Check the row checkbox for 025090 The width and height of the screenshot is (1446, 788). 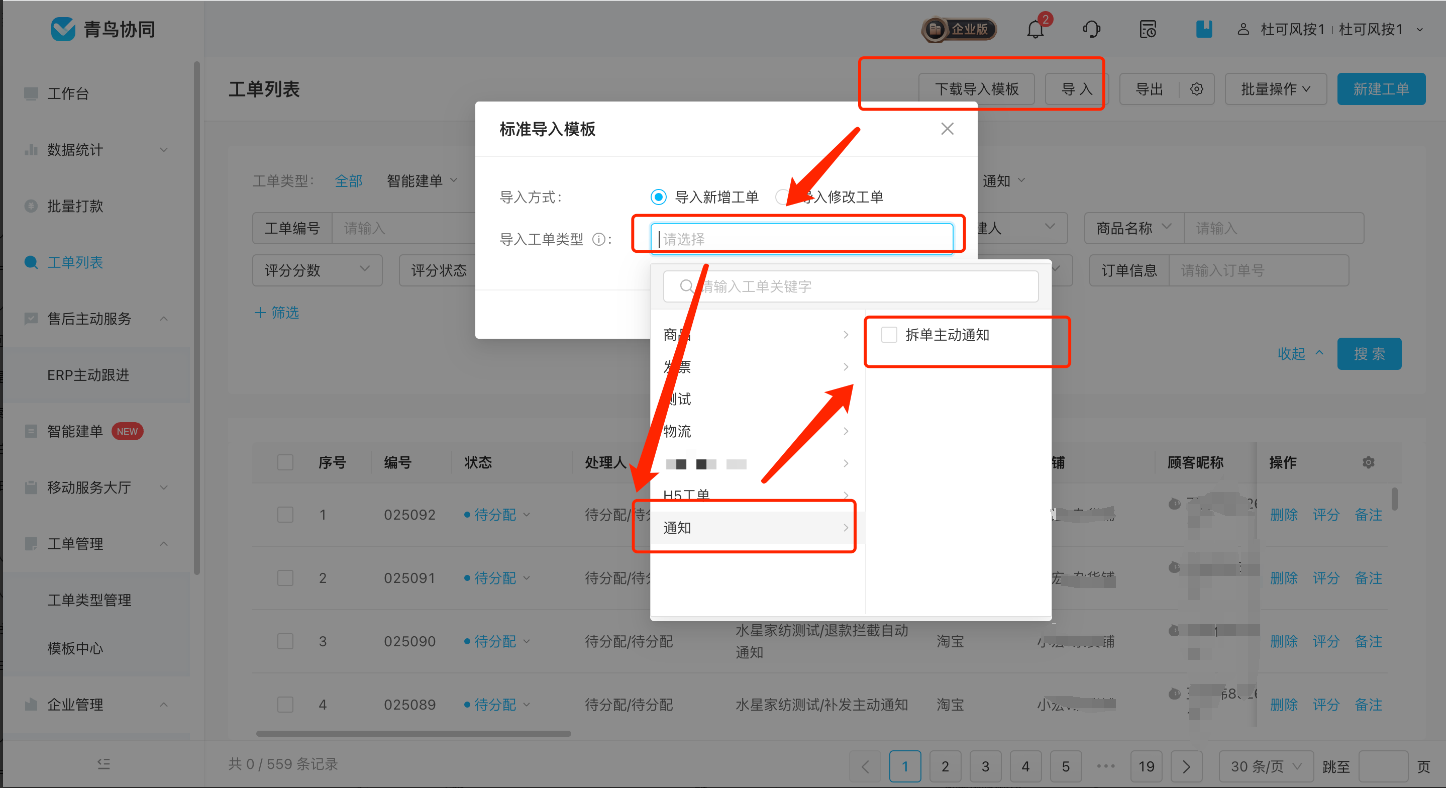[285, 641]
